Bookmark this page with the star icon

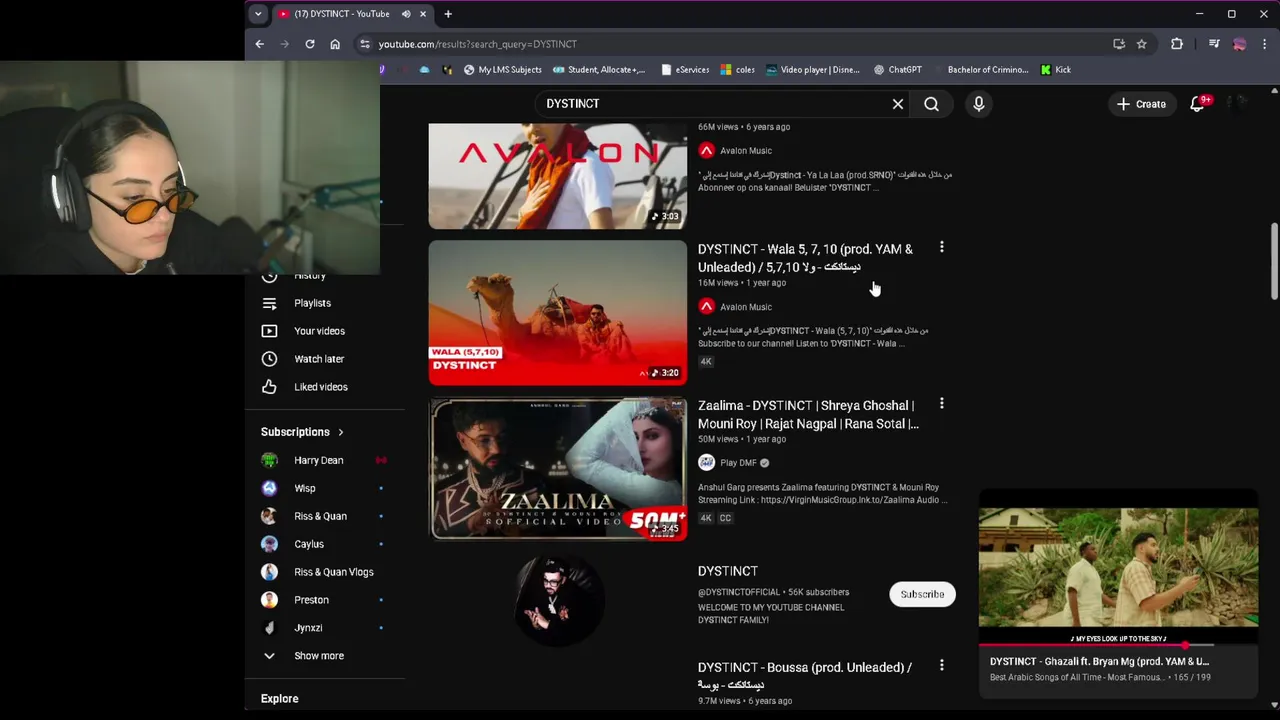pyautogui.click(x=1141, y=44)
